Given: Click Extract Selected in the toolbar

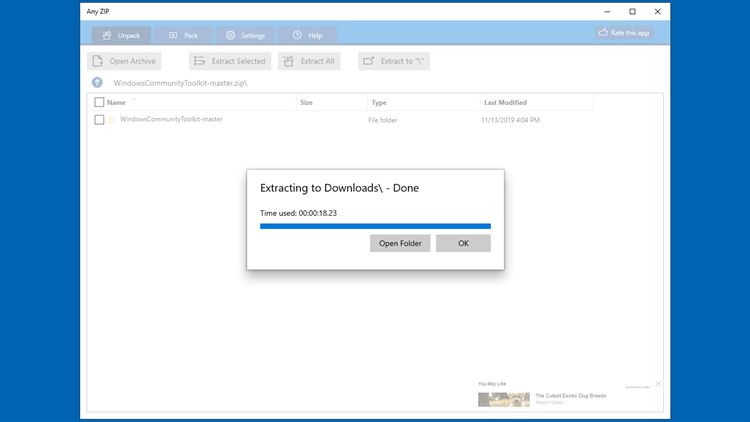Looking at the screenshot, I should [x=230, y=61].
